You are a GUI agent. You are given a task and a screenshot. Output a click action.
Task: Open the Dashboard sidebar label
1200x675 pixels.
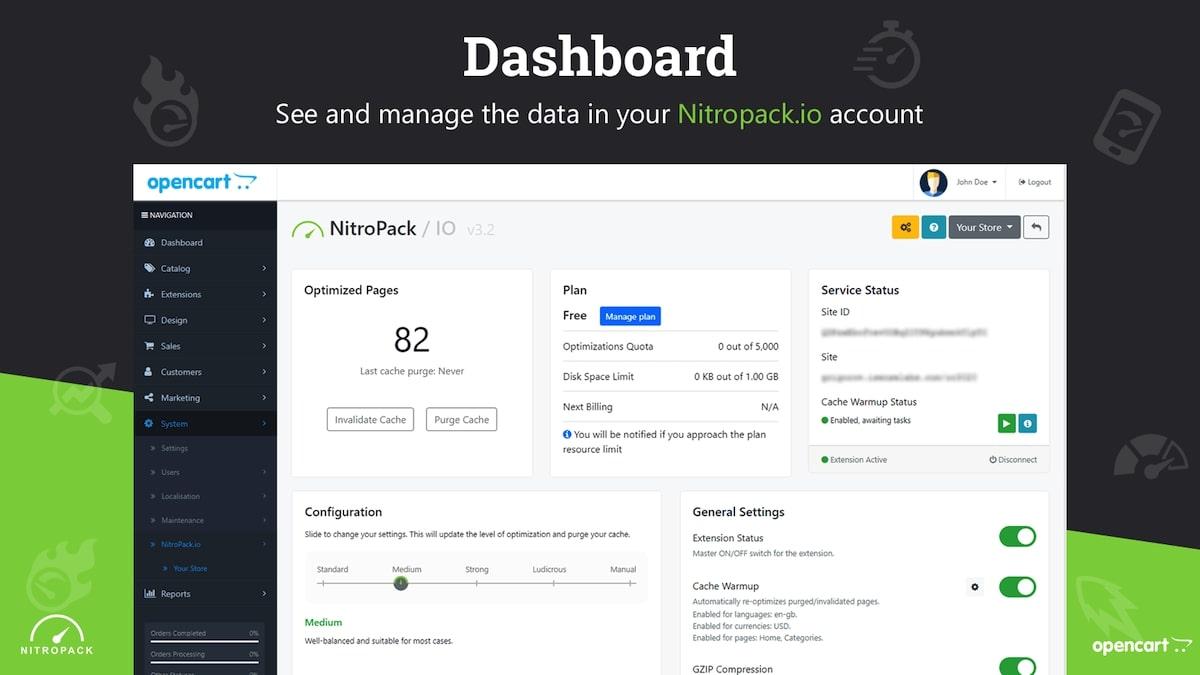[x=182, y=243]
